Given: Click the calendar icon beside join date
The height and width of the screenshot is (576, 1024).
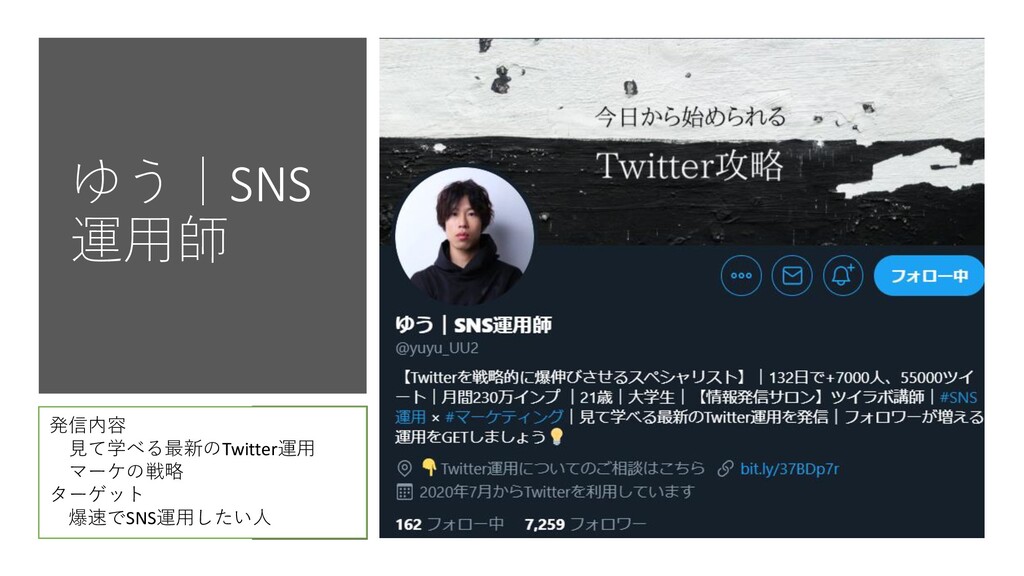Looking at the screenshot, I should click(404, 492).
